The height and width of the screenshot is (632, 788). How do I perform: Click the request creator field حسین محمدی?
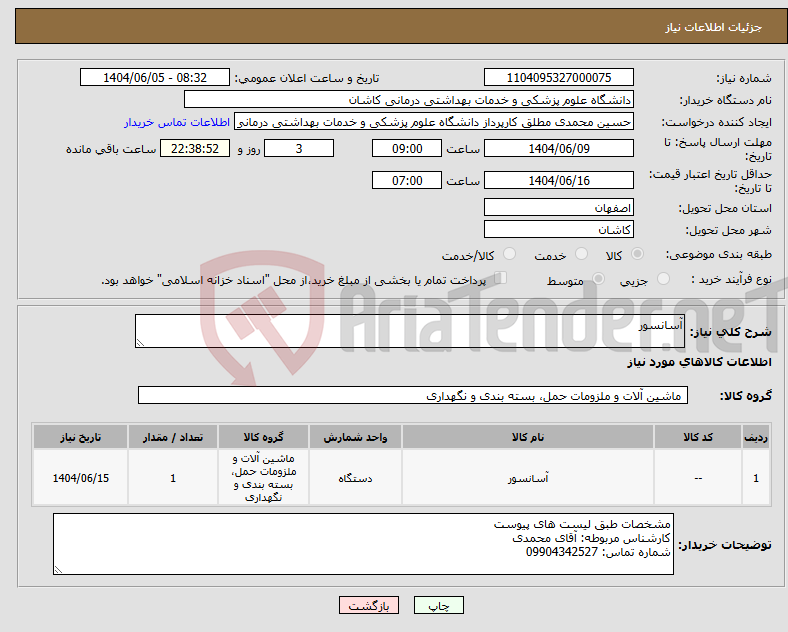[x=434, y=122]
